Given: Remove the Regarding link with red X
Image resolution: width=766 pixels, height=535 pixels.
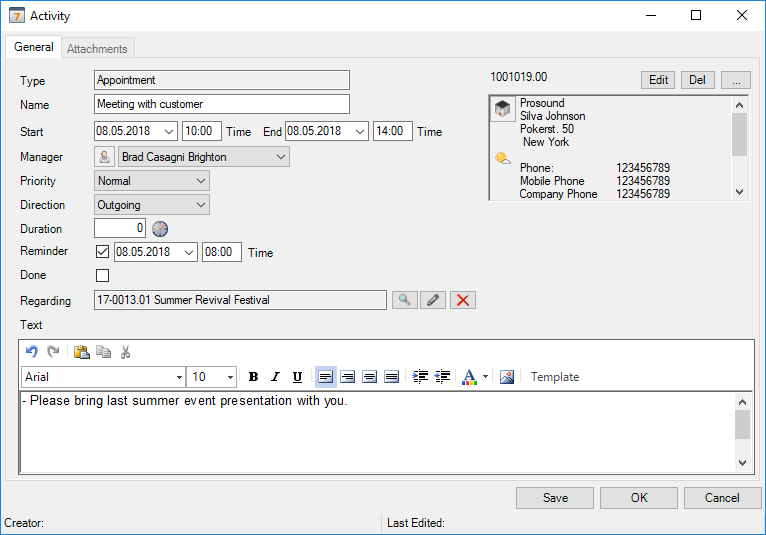Looking at the screenshot, I should [462, 300].
